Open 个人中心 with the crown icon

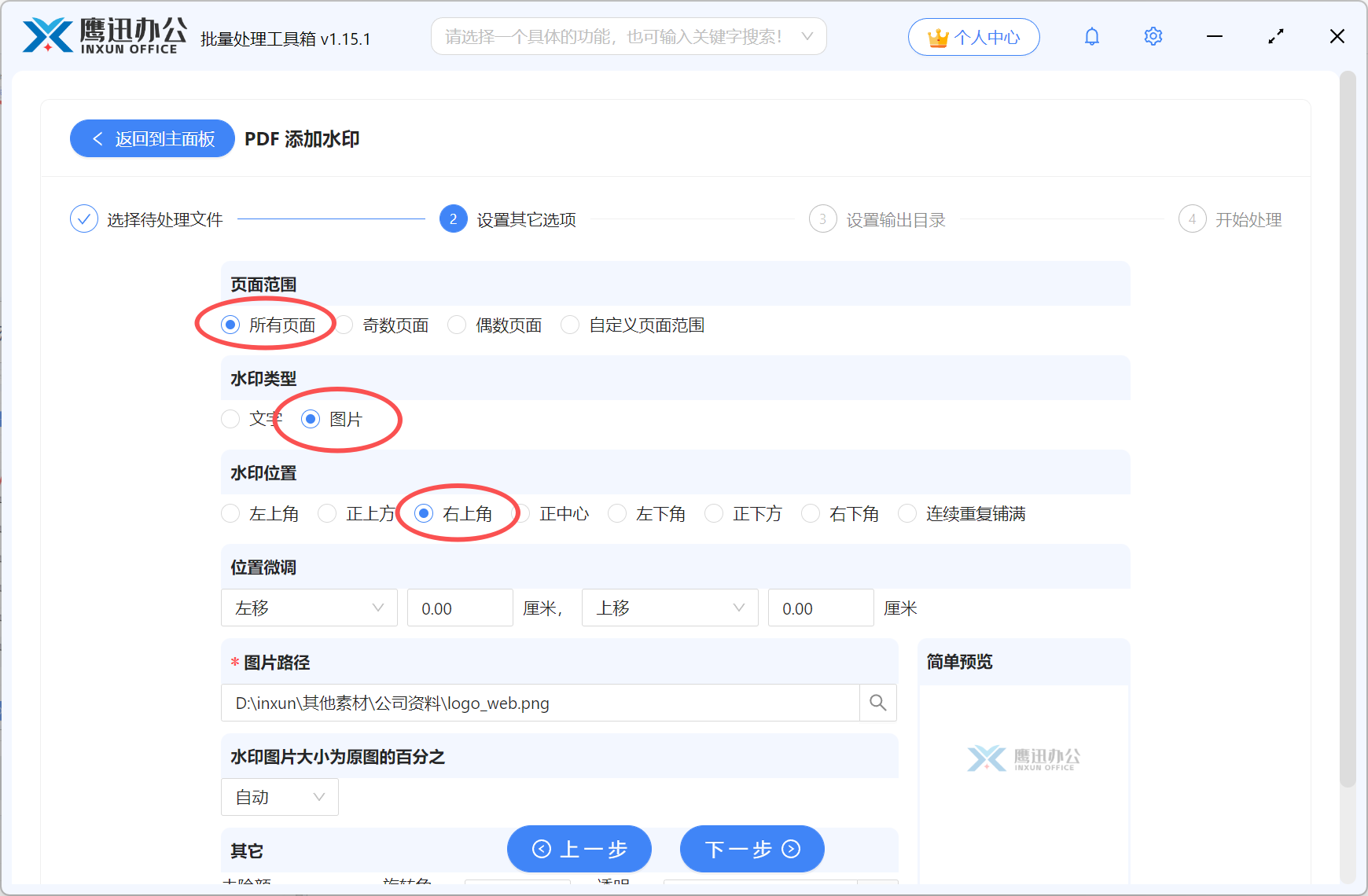[973, 36]
